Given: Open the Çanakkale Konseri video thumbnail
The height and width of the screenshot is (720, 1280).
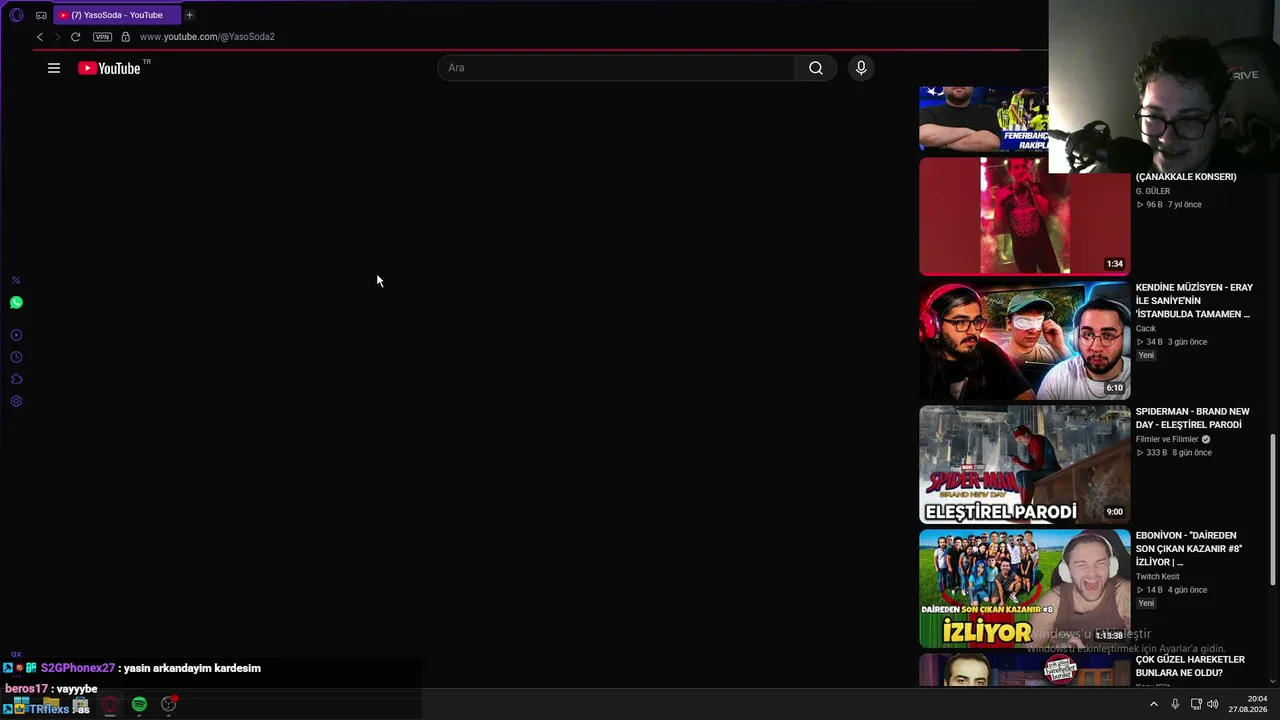Looking at the screenshot, I should pyautogui.click(x=1024, y=216).
